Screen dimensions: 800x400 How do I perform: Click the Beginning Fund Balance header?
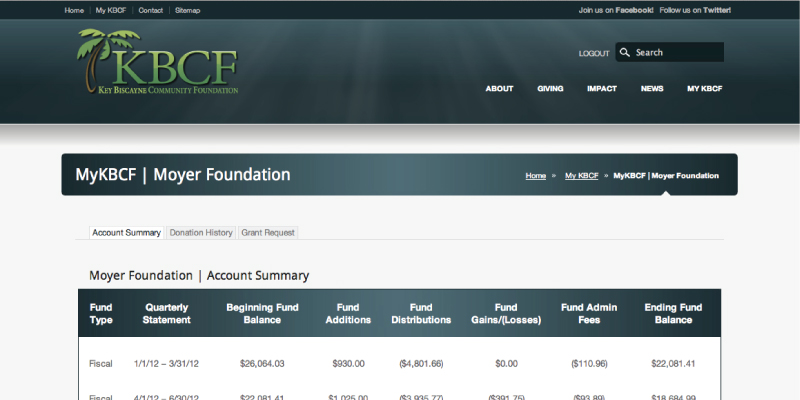click(x=262, y=314)
